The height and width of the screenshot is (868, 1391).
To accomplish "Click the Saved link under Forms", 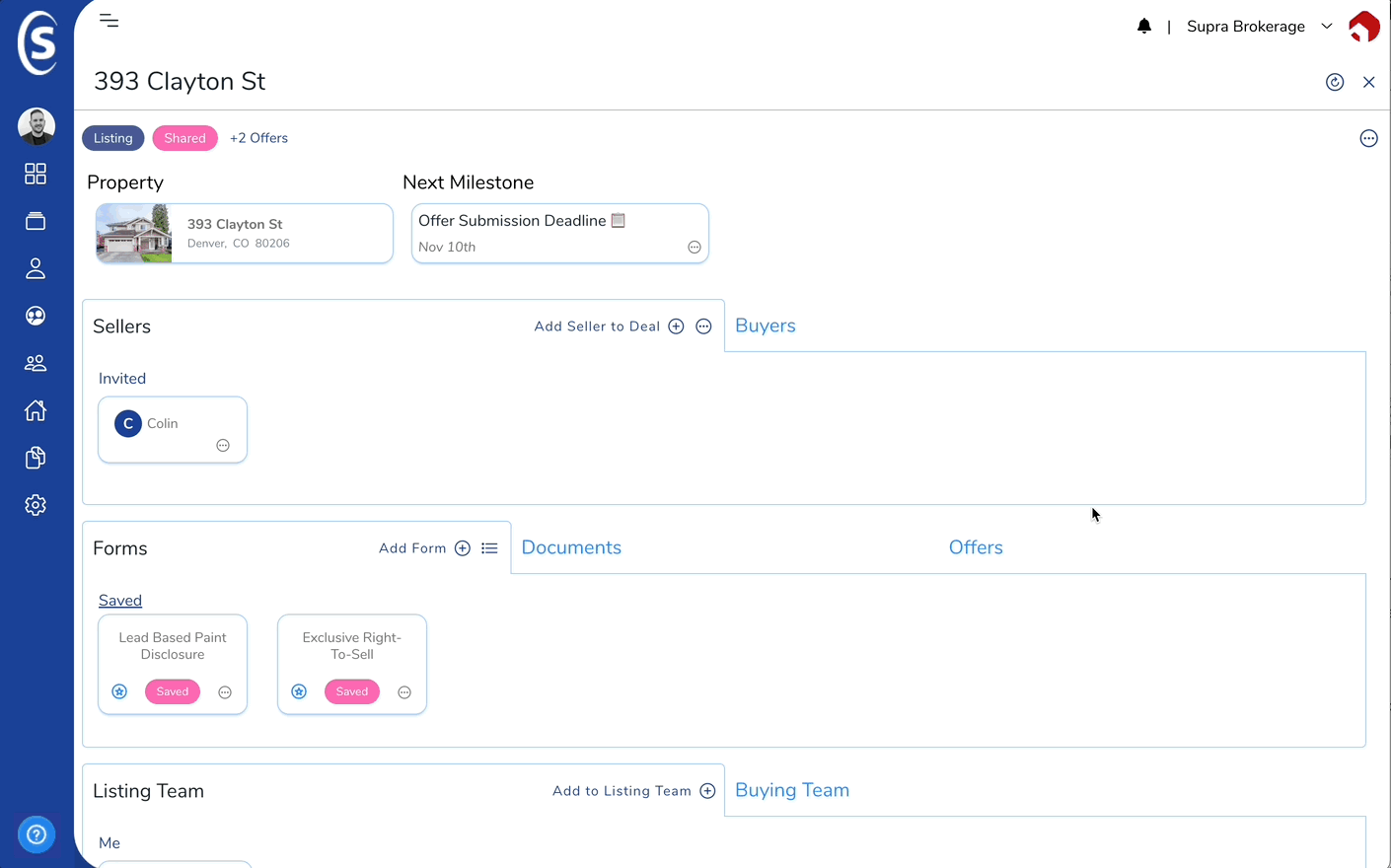I will (x=120, y=601).
